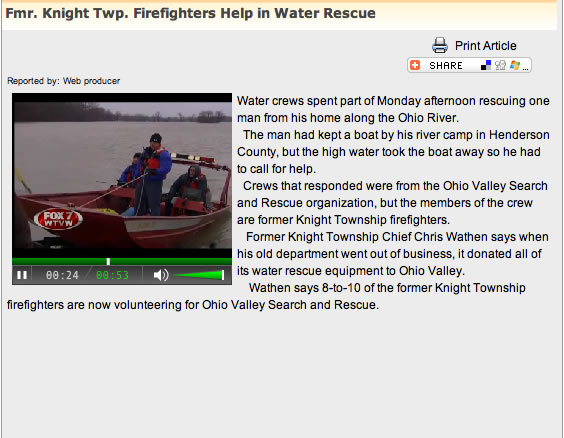Mute the video with speaker icon
Screen dimensions: 564x438
161,275
